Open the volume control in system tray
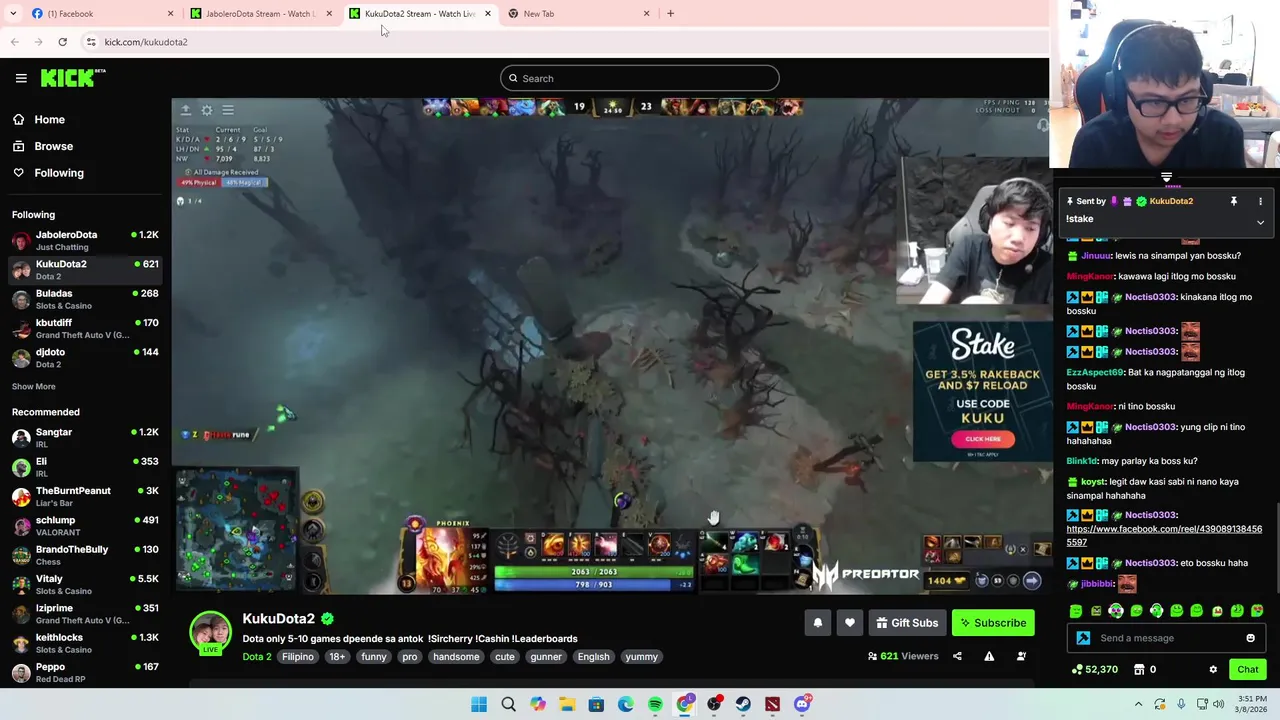This screenshot has width=1280, height=720. coord(1219,704)
